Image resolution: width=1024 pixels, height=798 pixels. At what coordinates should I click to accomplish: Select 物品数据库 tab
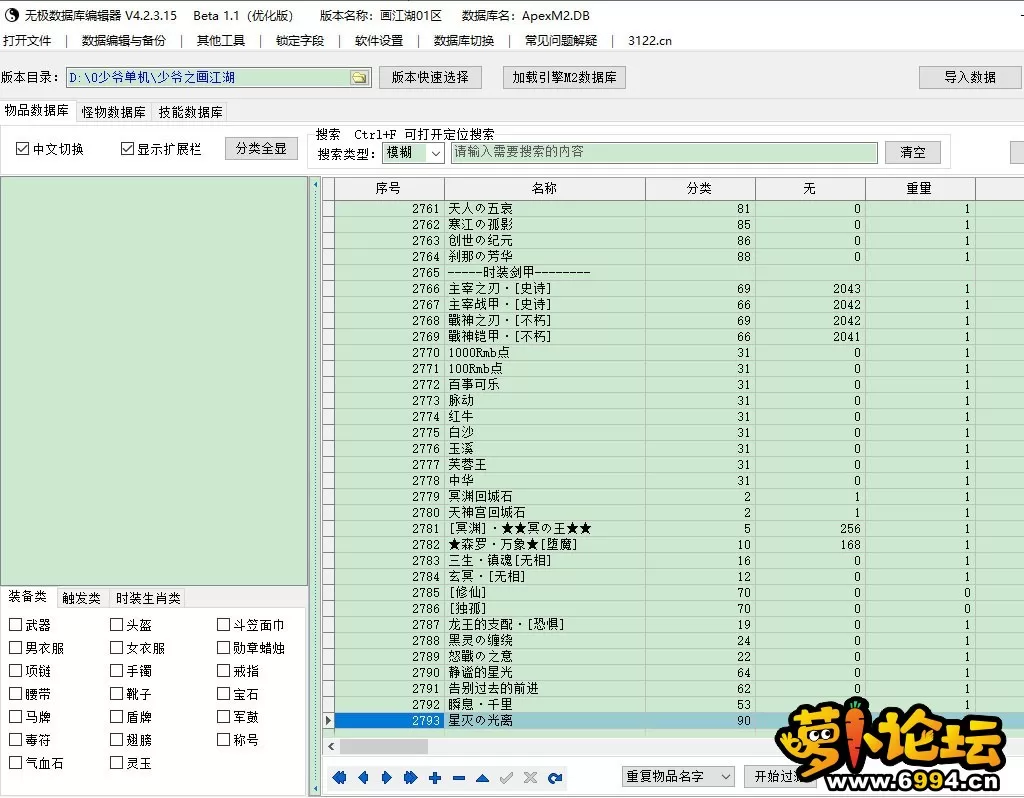[37, 110]
